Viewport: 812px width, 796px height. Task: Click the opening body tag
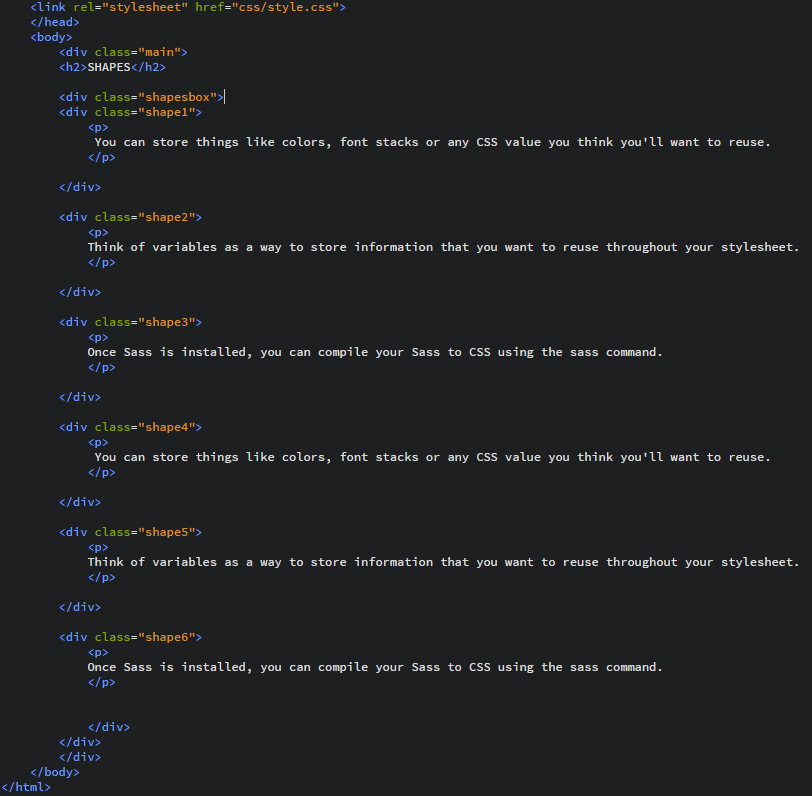coord(51,37)
